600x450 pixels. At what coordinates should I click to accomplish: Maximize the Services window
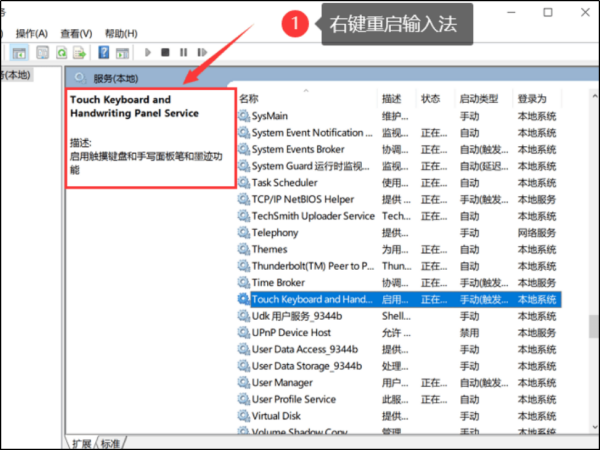click(548, 13)
